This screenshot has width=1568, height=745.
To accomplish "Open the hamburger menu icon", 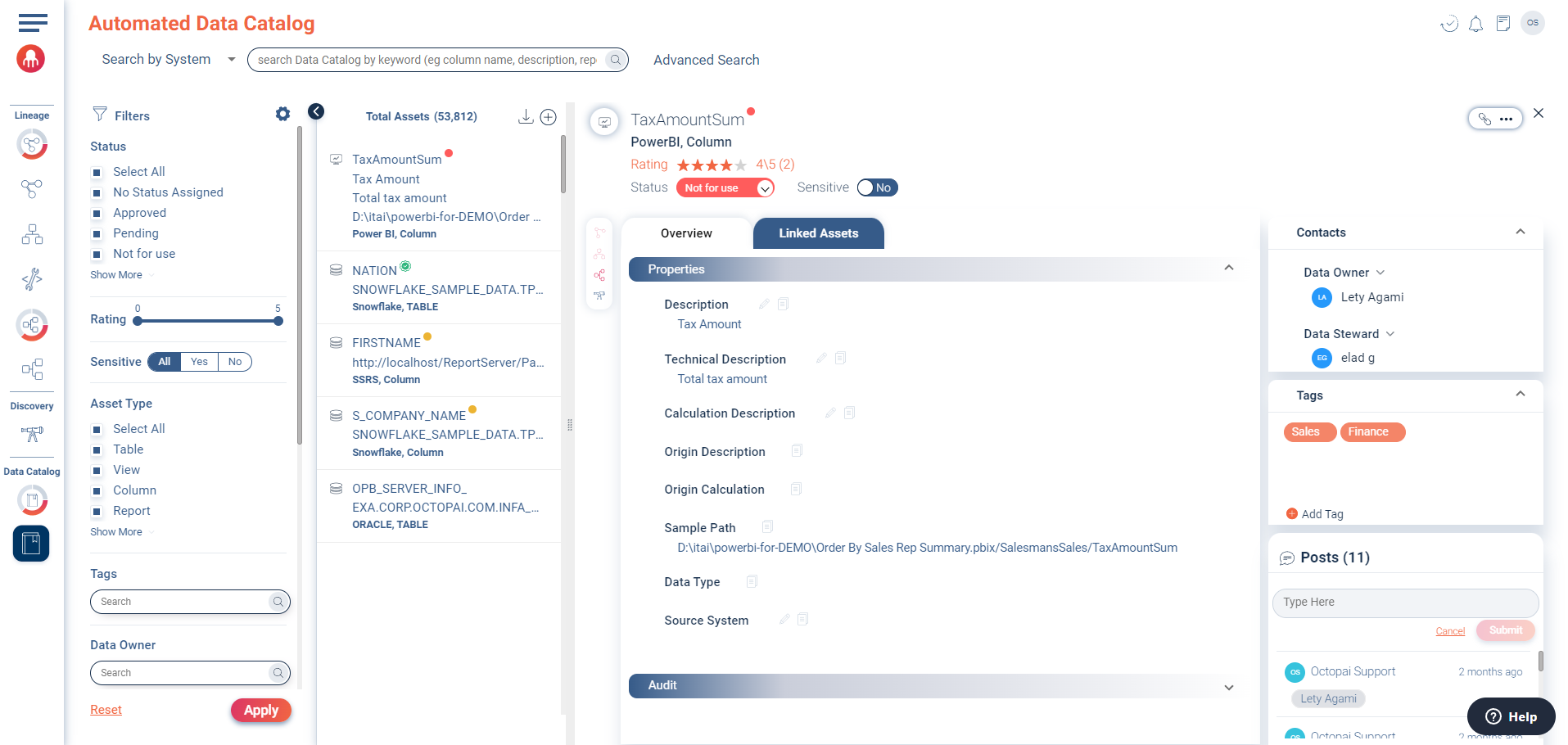I will (x=32, y=23).
